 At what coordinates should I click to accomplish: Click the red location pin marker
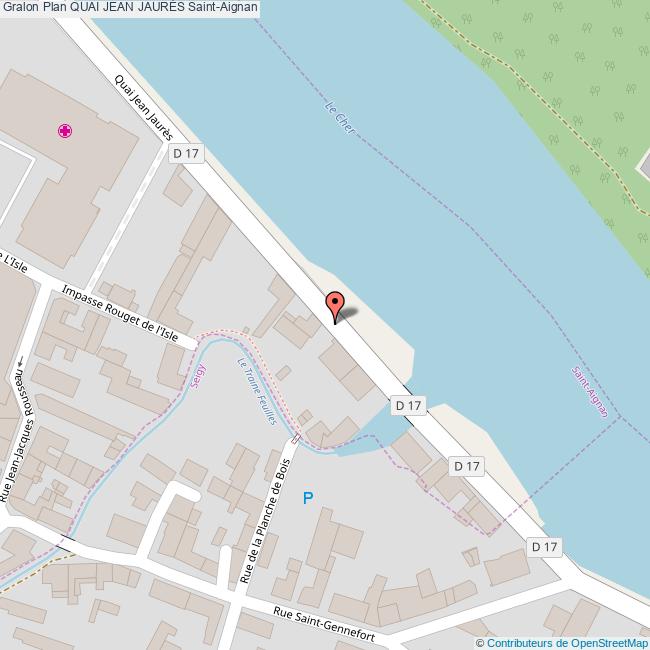pos(335,307)
